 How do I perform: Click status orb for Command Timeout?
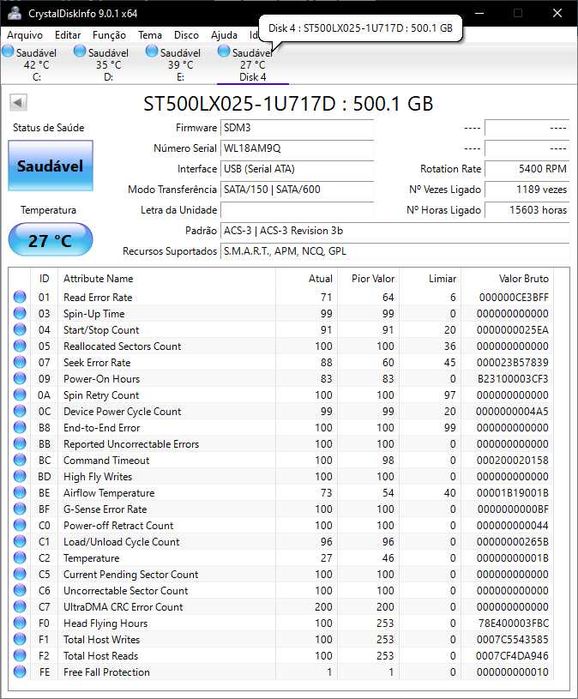tap(20, 460)
